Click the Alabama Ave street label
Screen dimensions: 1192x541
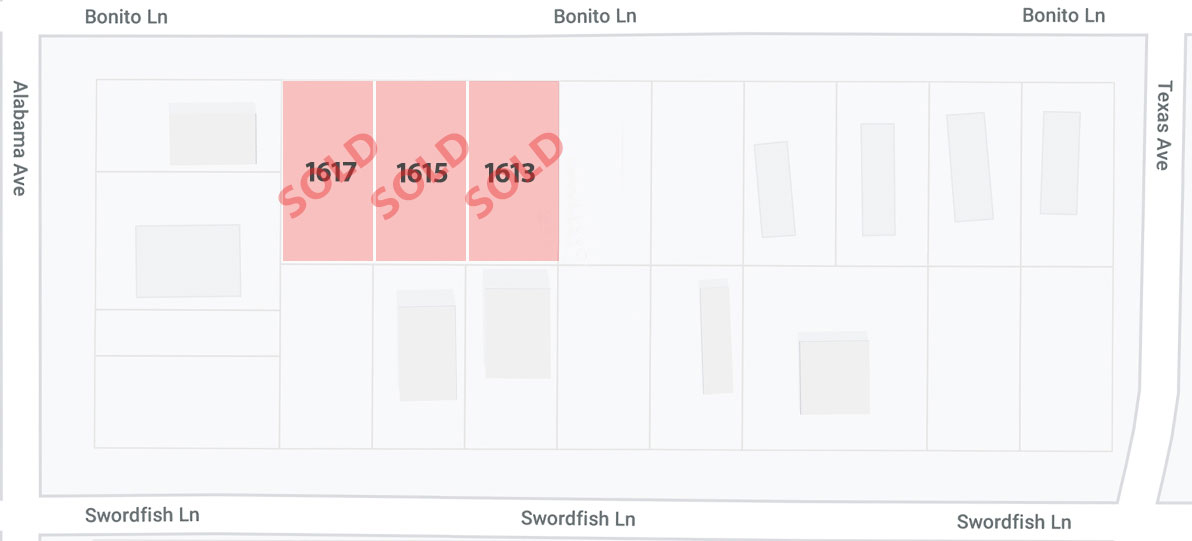tap(20, 138)
